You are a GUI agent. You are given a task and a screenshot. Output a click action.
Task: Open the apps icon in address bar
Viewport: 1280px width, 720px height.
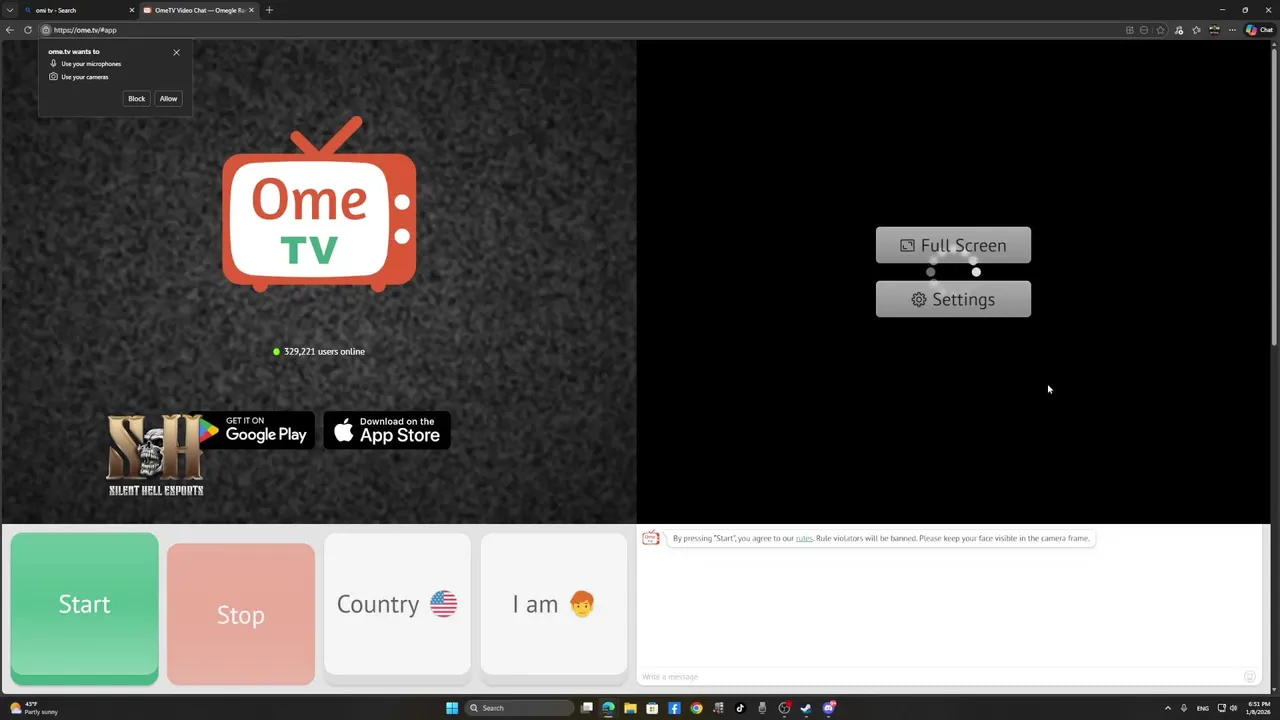[x=1130, y=30]
